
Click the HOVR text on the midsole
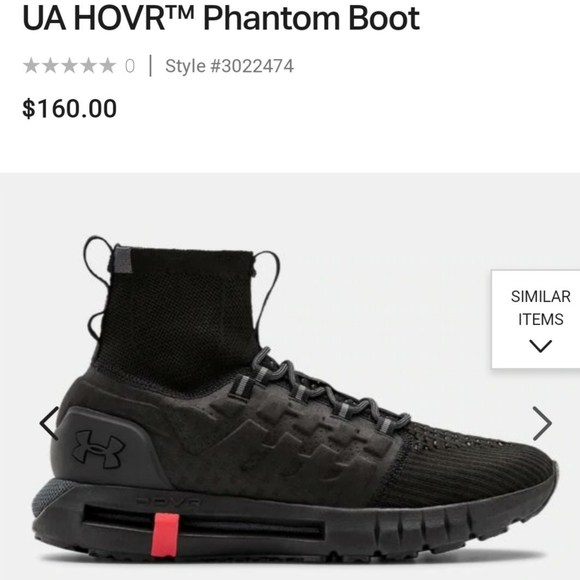[168, 502]
